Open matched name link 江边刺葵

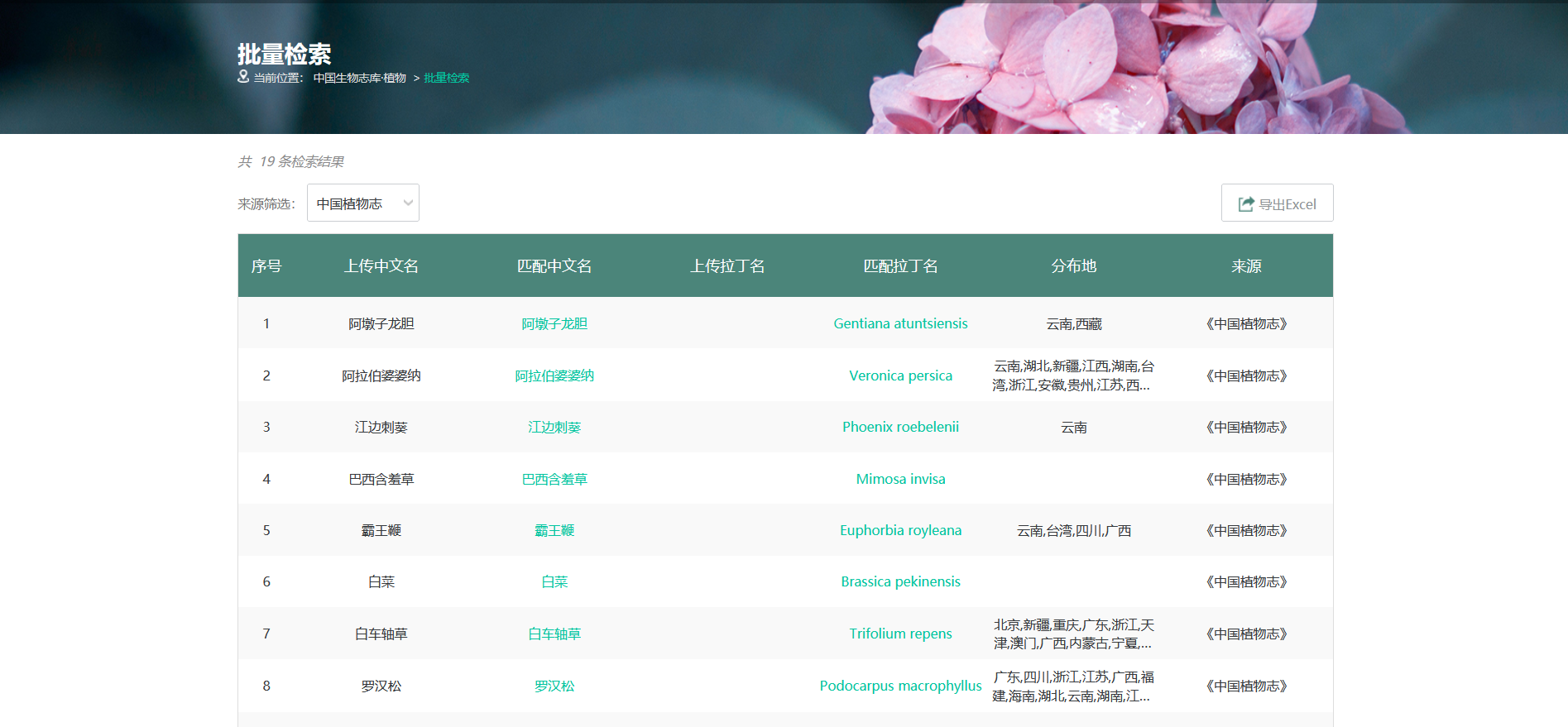coord(554,428)
